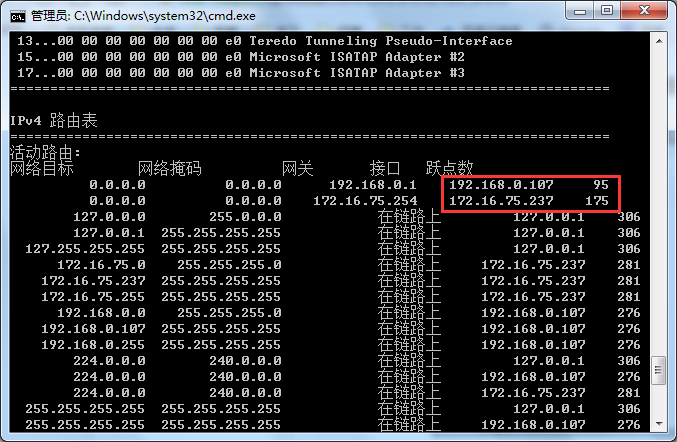Click the title text 管理员: C:\Windows\system32\cmd.exe

[143, 16]
